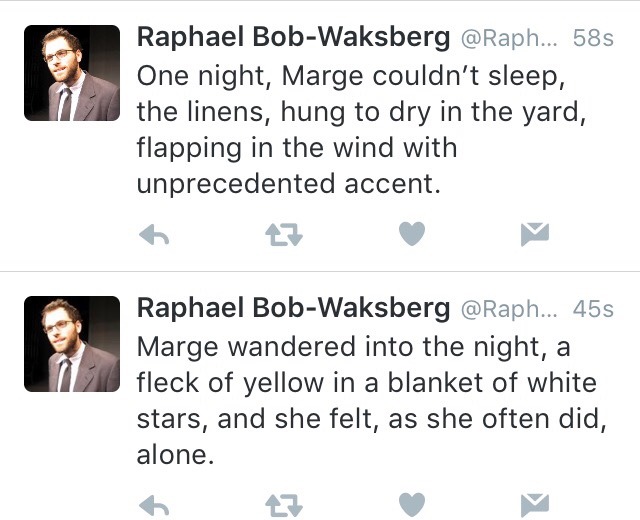
Task: Retweet the 'Marge couldn't sleep' tweet
Action: (x=283, y=234)
